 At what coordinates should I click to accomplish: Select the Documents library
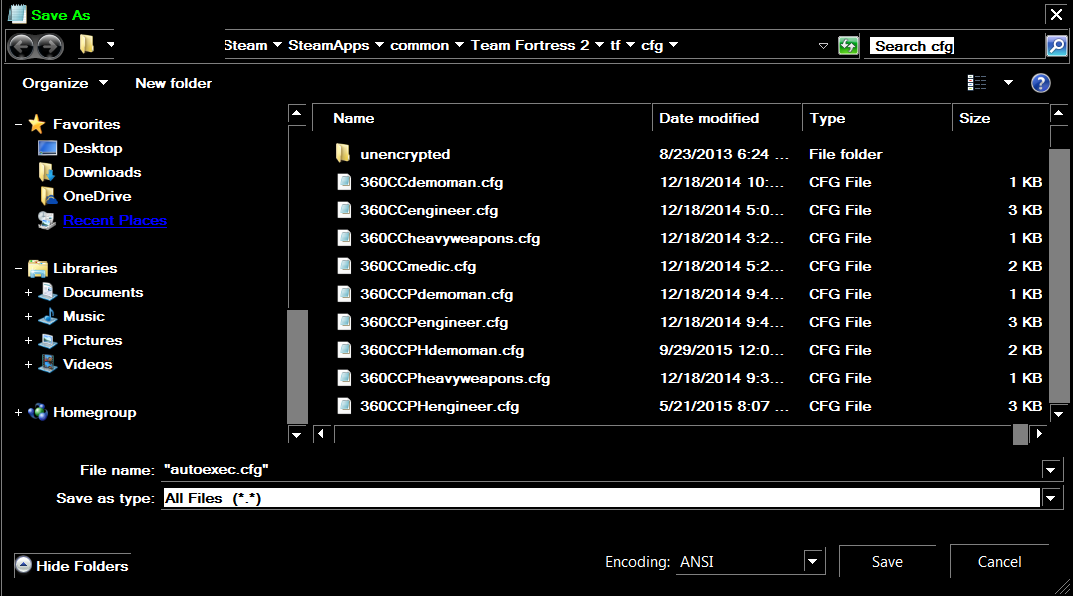[x=103, y=292]
